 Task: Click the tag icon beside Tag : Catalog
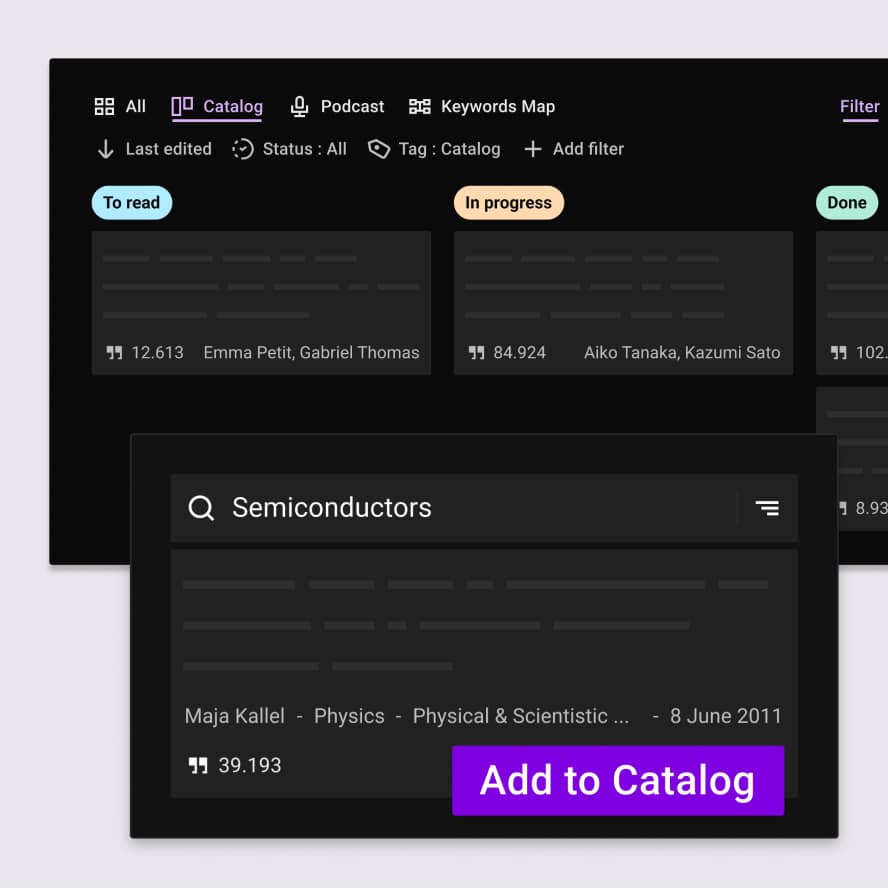coord(378,149)
